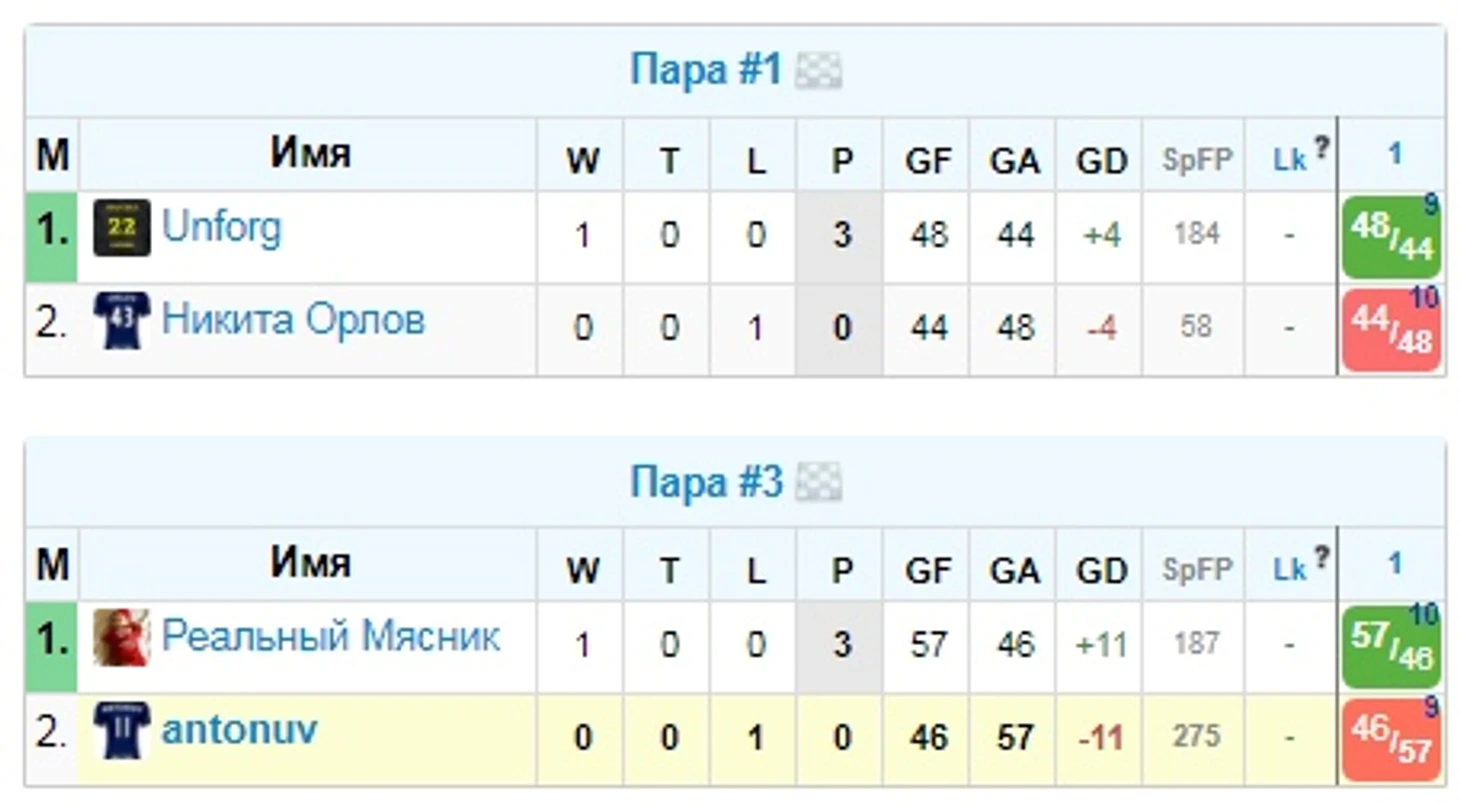Click the red 46/57 match result cell
Screen dimensions: 1460x804
[1391, 739]
